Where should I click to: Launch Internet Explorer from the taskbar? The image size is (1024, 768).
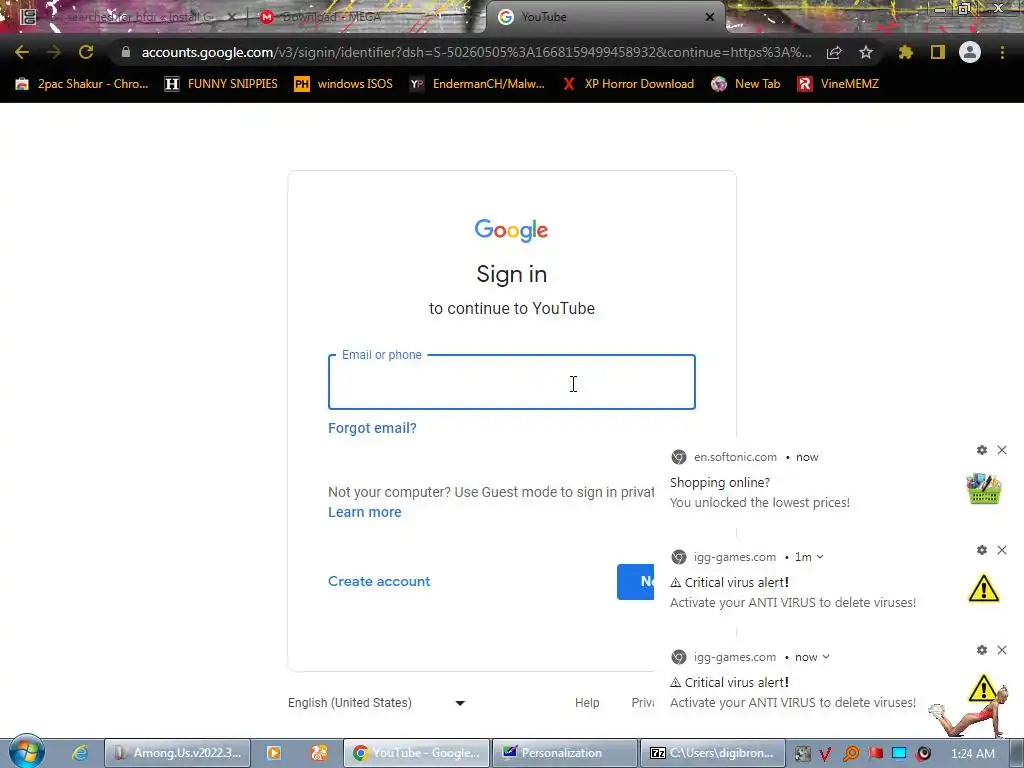(x=80, y=753)
